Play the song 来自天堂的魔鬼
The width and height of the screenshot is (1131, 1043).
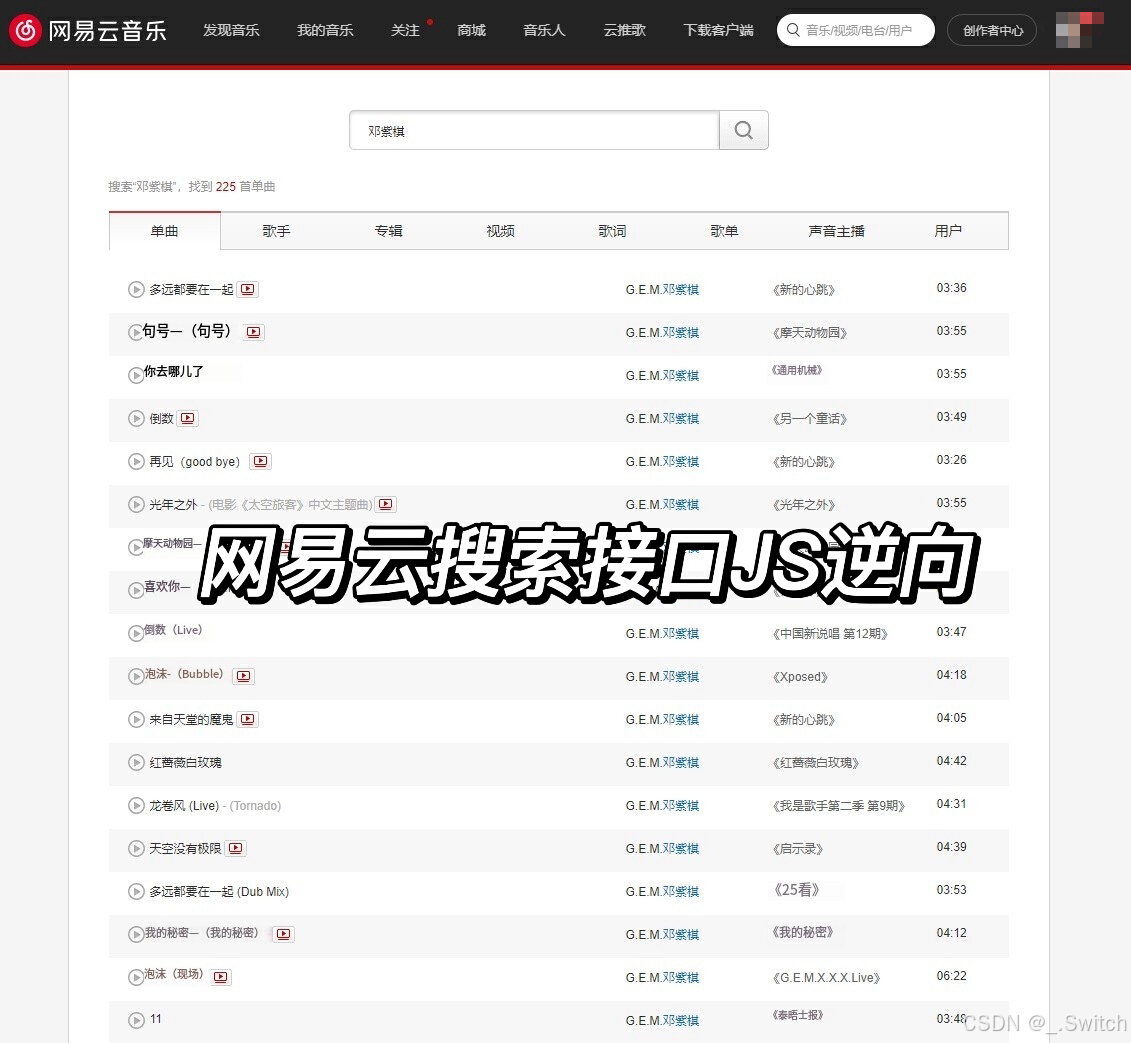coord(136,719)
